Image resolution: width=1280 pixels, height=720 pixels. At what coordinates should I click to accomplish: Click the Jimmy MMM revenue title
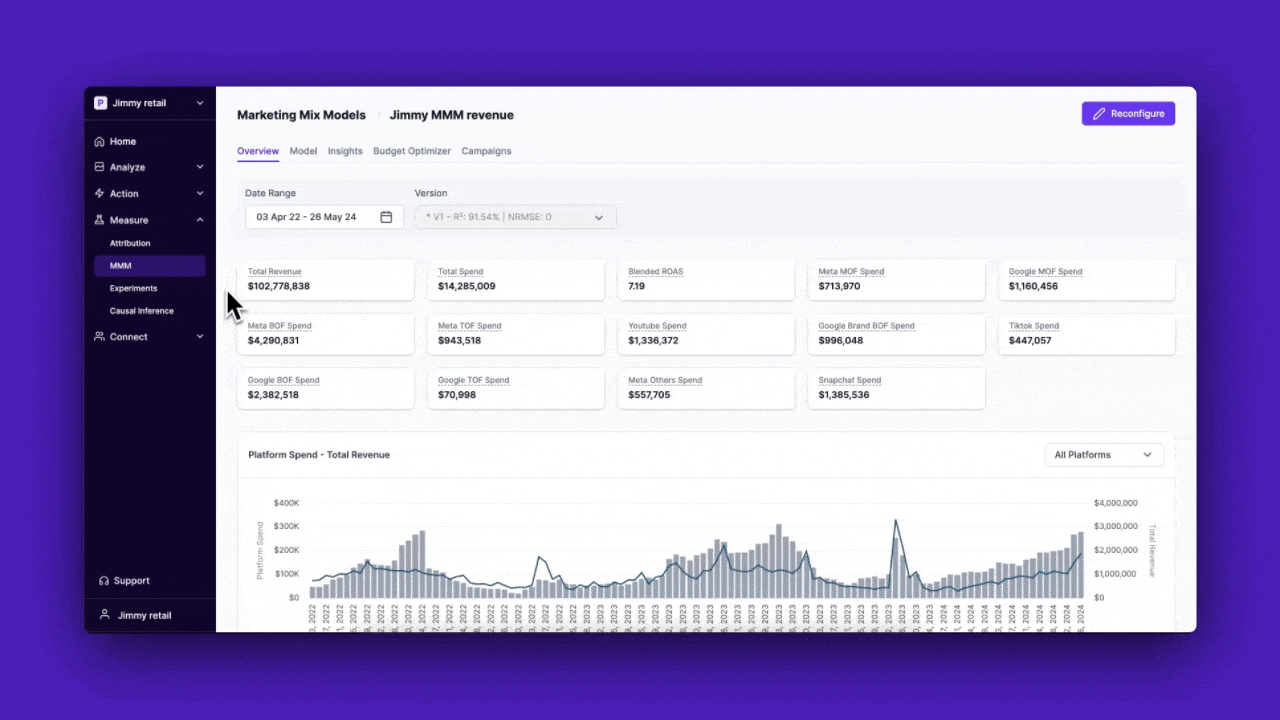pos(452,115)
